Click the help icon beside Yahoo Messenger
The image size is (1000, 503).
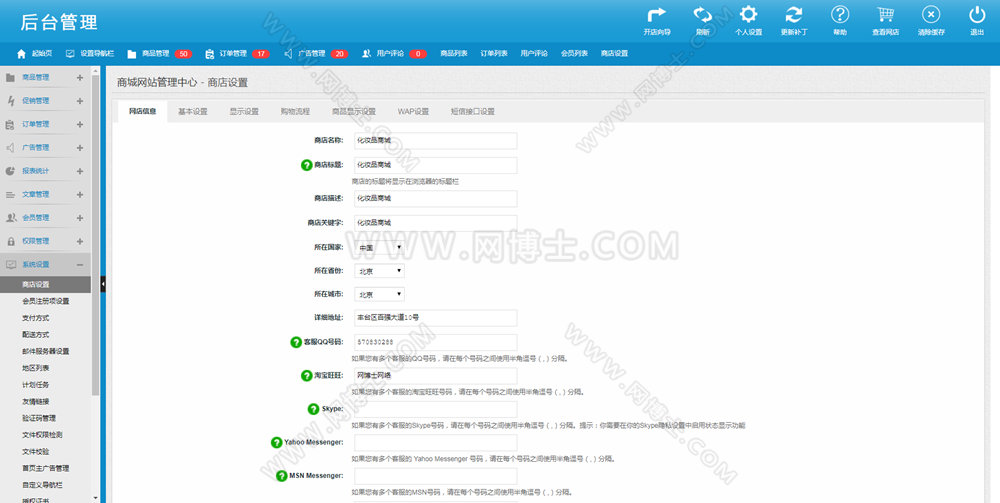276,442
